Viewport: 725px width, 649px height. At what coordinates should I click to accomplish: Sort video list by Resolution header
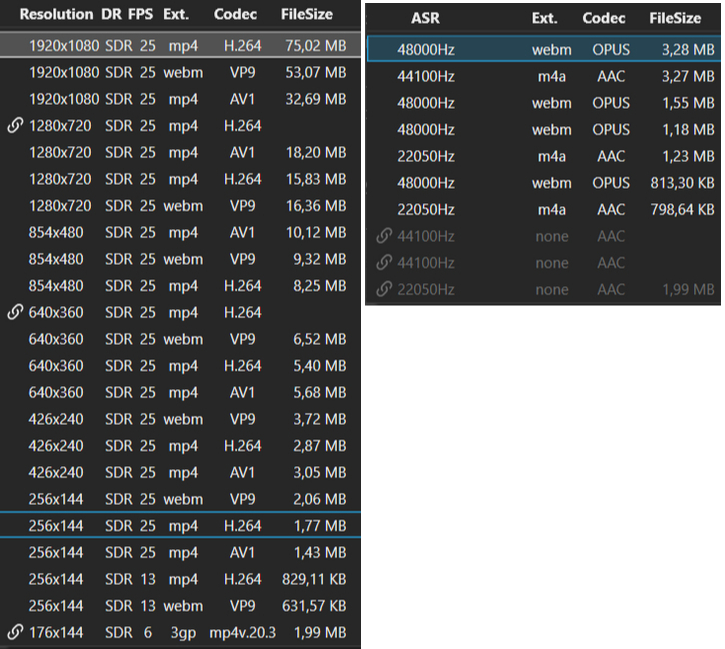click(56, 14)
